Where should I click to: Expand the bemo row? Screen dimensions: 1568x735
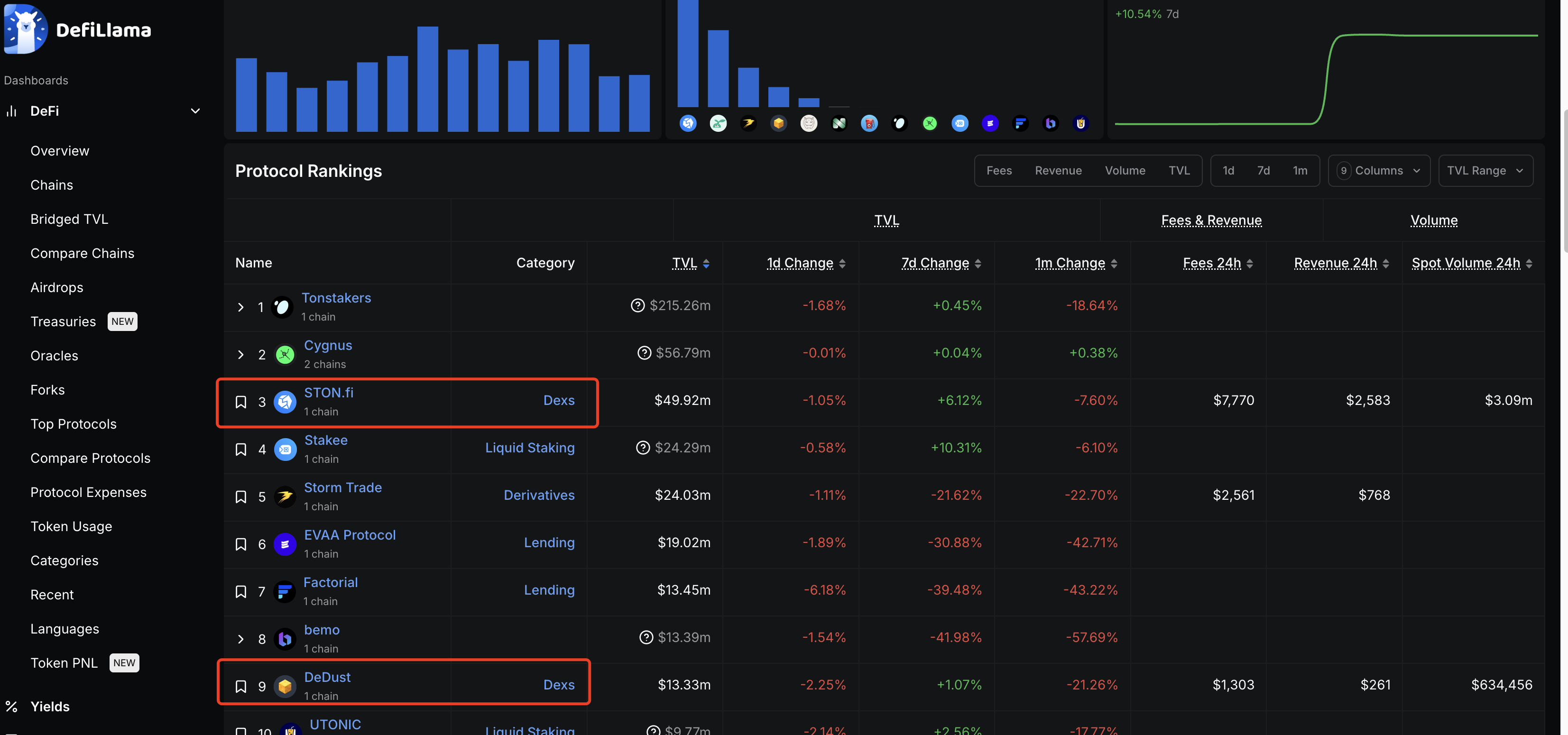pos(240,640)
